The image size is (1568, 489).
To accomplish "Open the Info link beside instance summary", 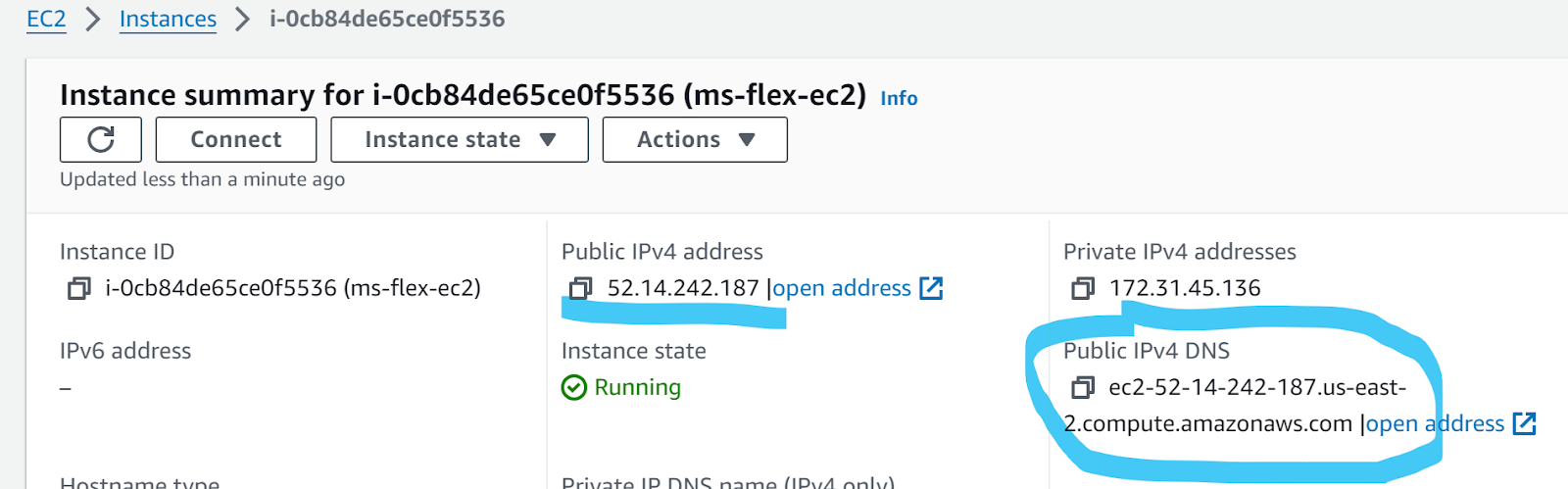I will (899, 98).
